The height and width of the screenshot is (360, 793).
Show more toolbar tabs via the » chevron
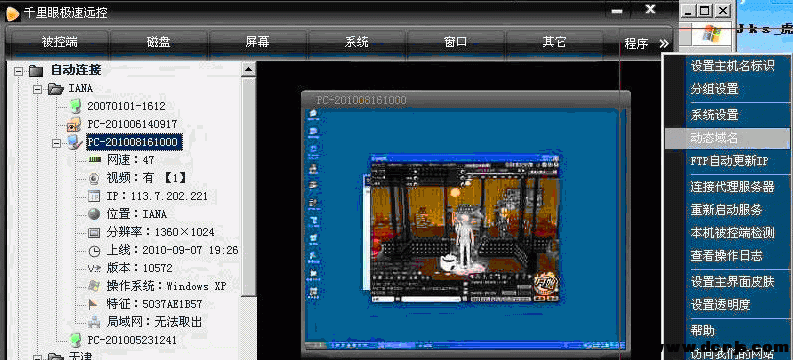pyautogui.click(x=664, y=43)
